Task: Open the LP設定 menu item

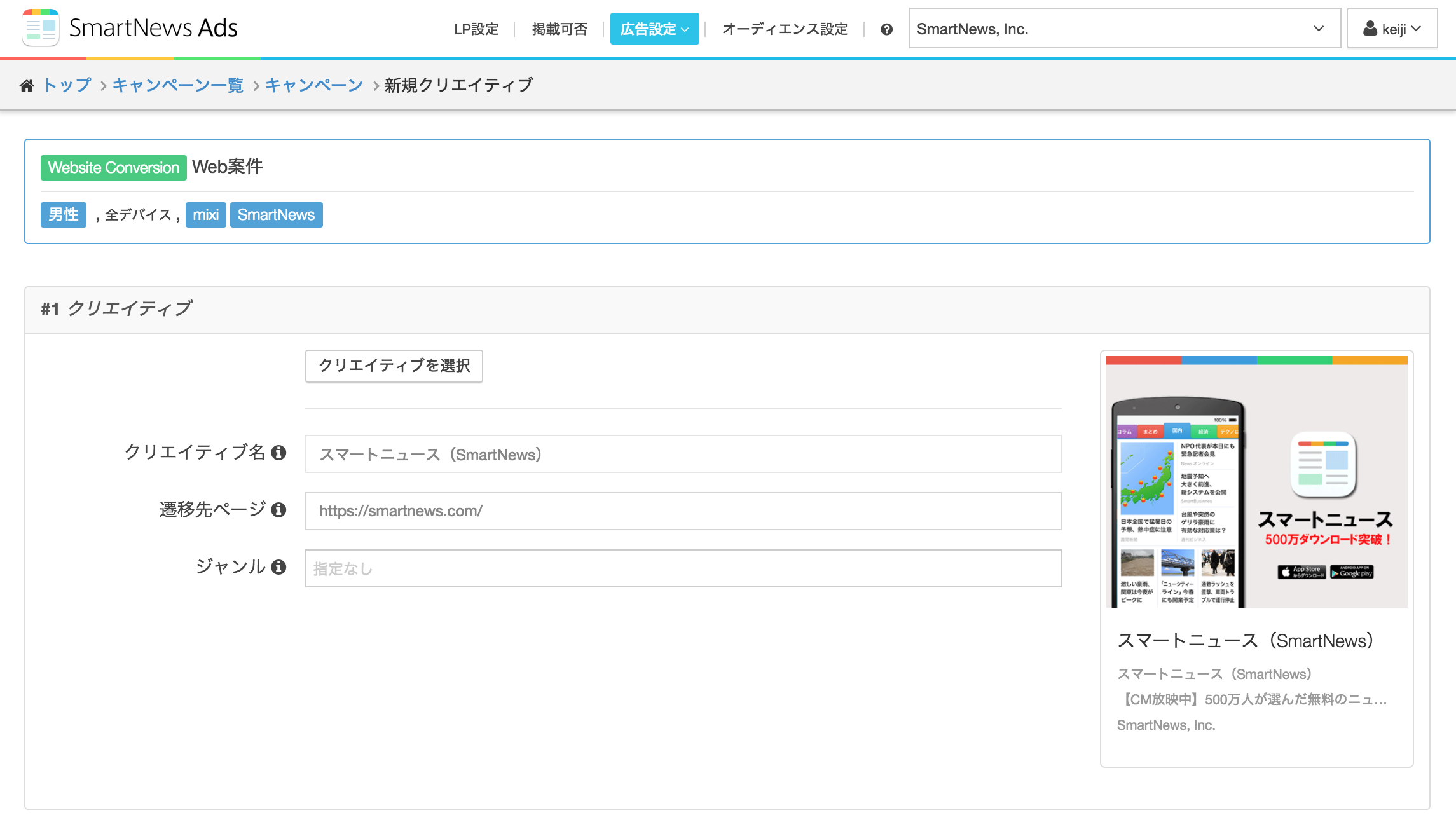Action: tap(476, 29)
